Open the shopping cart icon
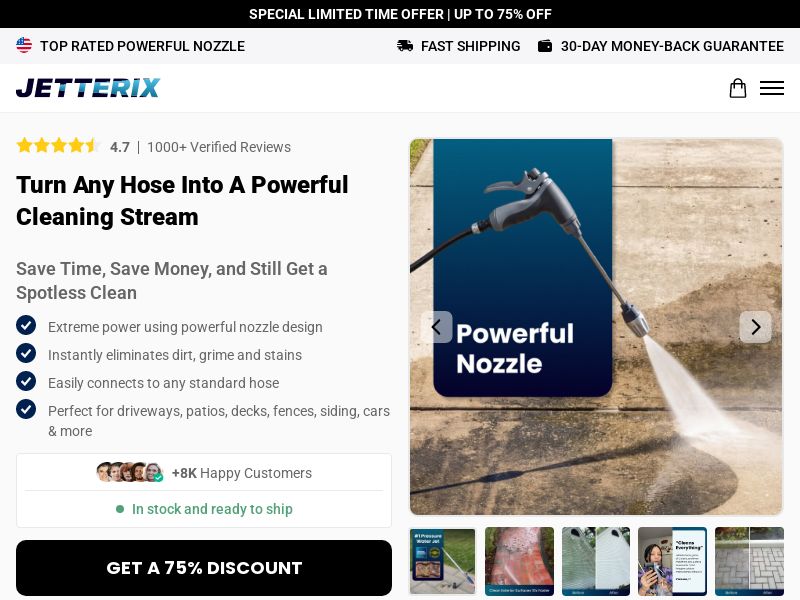The height and width of the screenshot is (600, 800). pyautogui.click(x=738, y=88)
